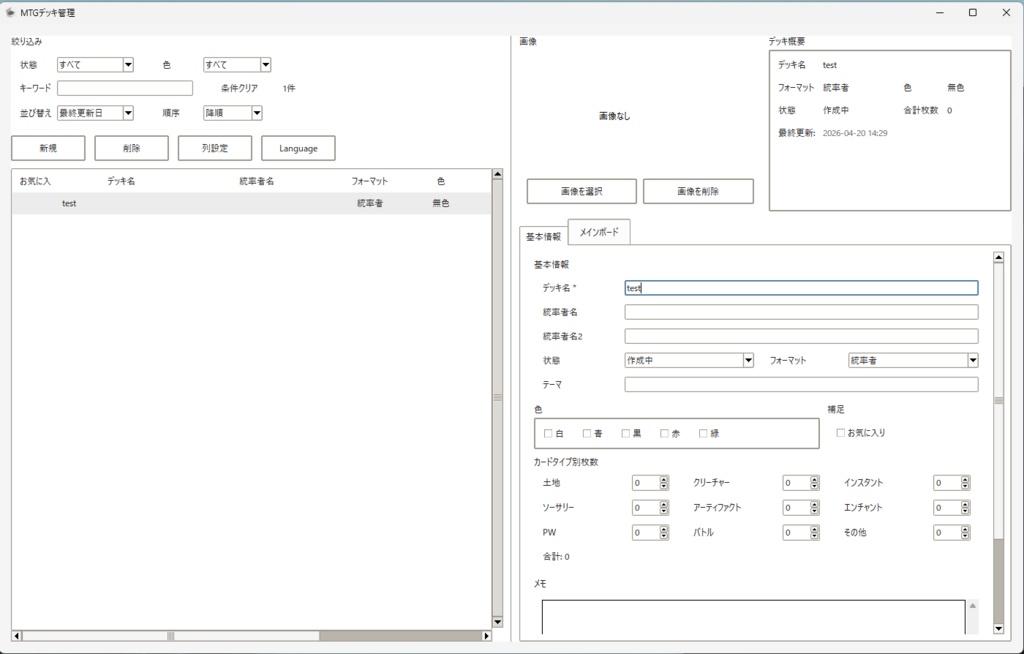Image resolution: width=1024 pixels, height=654 pixels.
Task: Tick the 黒 color checkbox
Action: 625,433
